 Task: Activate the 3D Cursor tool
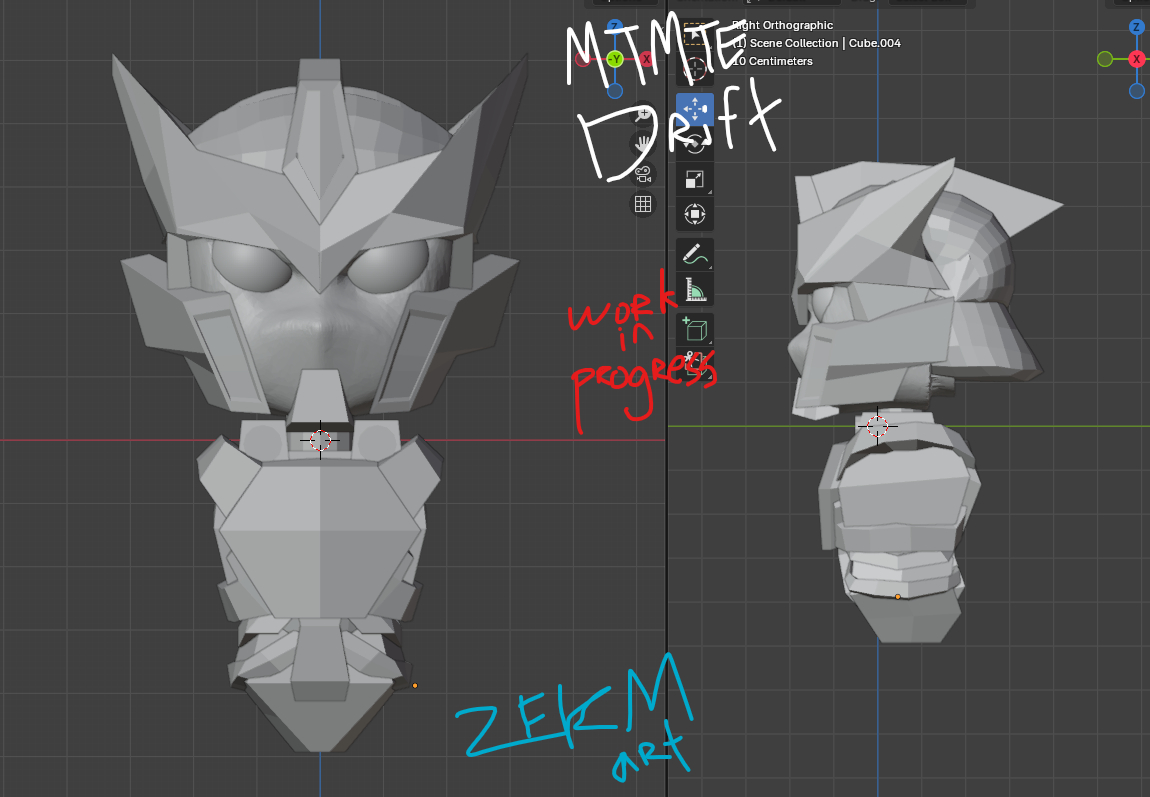tap(695, 69)
